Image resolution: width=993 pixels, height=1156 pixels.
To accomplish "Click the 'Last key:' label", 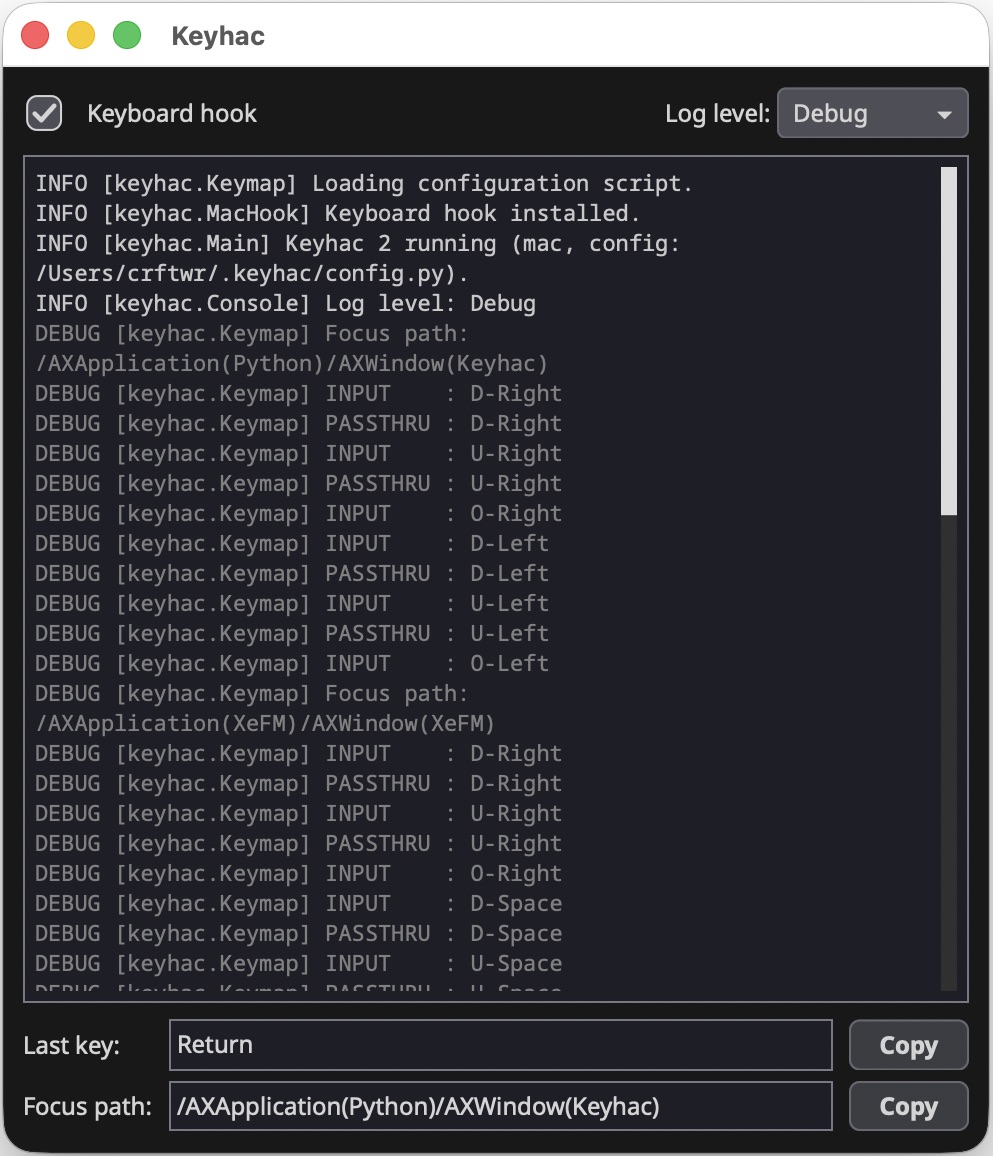I will tap(72, 1045).
